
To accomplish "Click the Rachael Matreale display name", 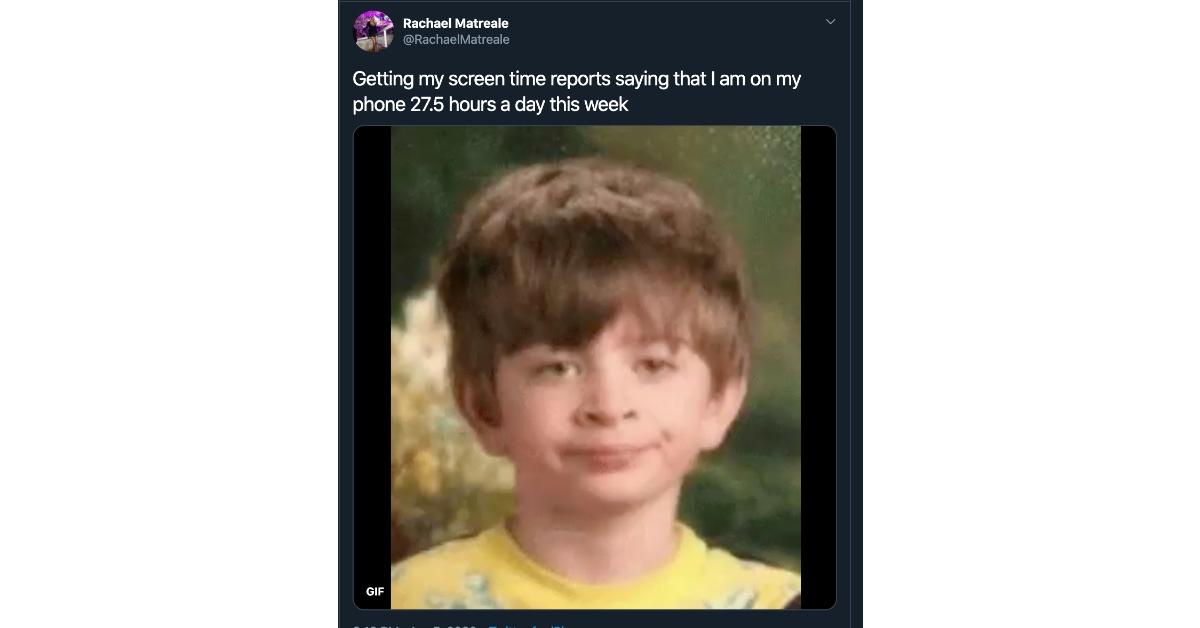I will click(455, 23).
